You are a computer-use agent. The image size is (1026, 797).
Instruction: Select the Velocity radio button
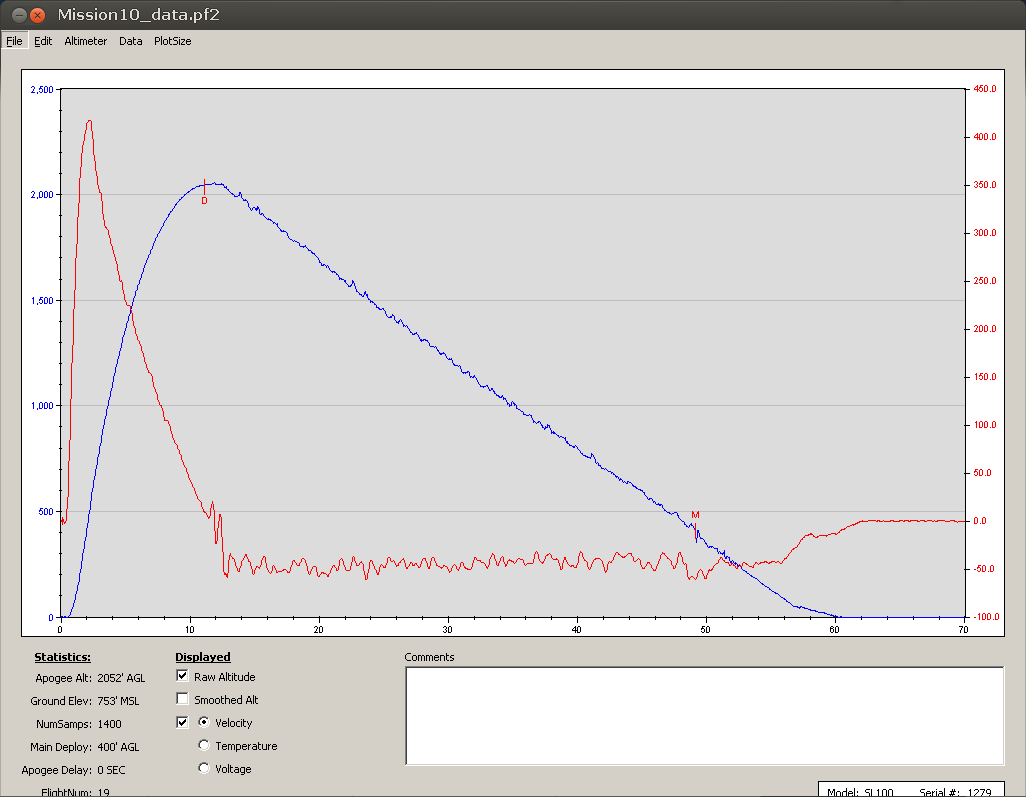pyautogui.click(x=204, y=722)
